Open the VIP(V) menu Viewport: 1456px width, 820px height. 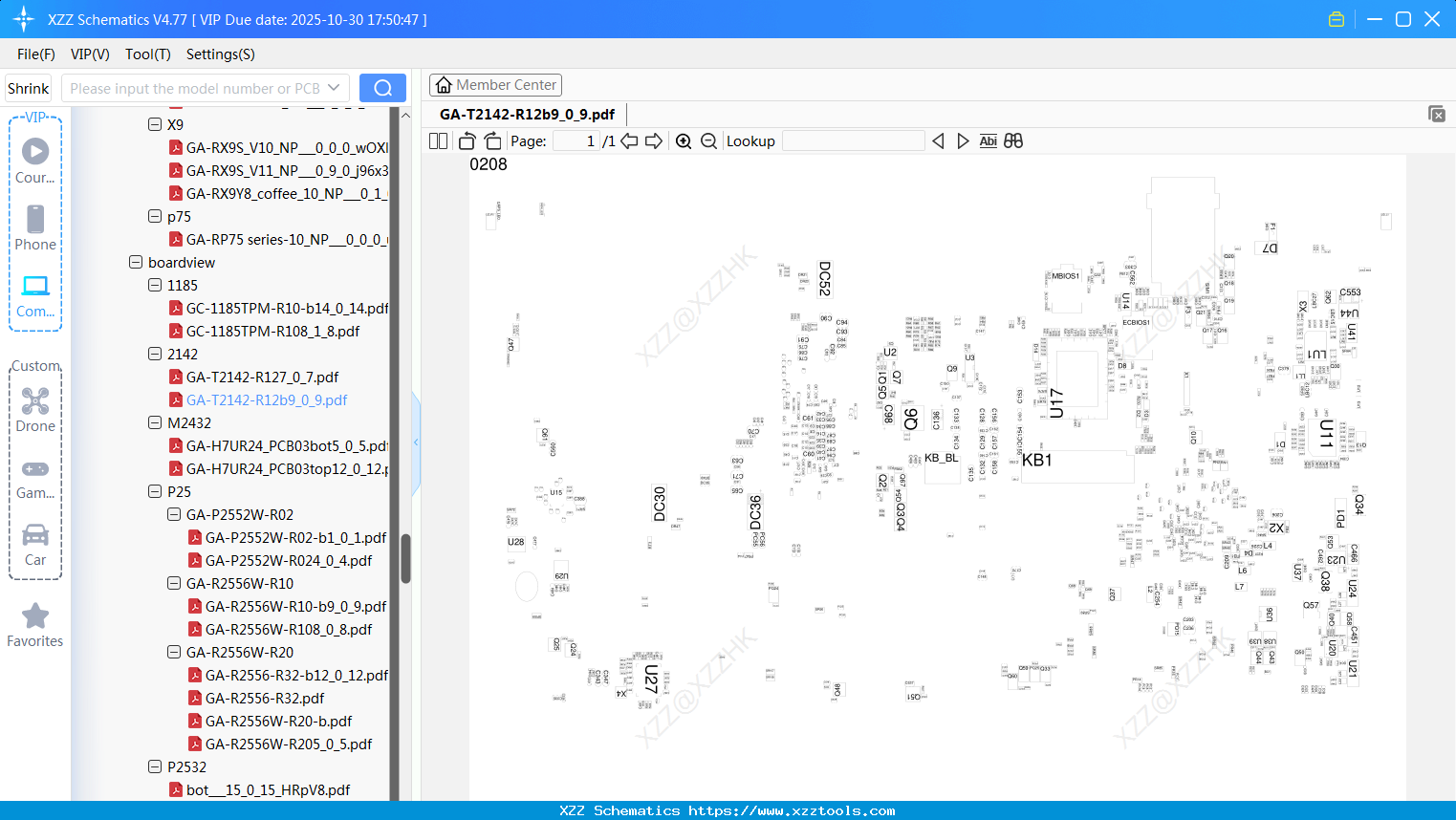point(90,54)
